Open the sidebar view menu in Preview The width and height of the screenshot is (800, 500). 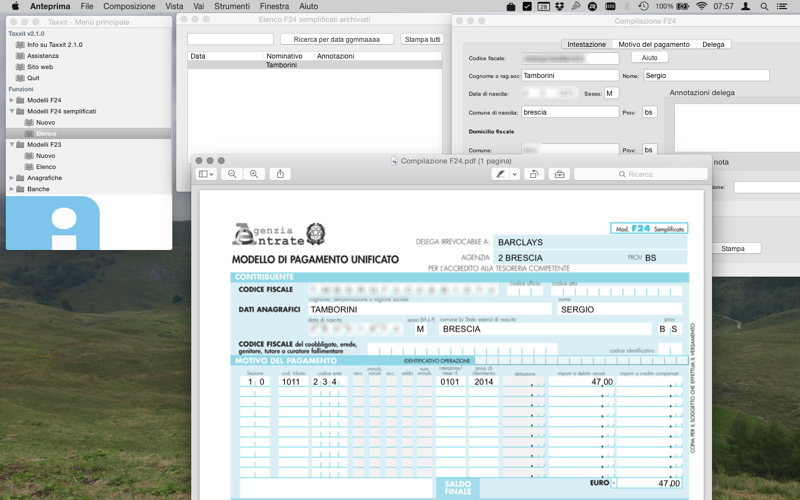pos(206,174)
